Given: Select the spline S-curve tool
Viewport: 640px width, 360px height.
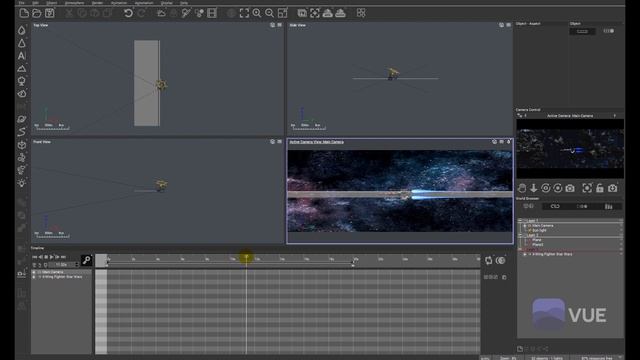Looking at the screenshot, I should pos(22,132).
